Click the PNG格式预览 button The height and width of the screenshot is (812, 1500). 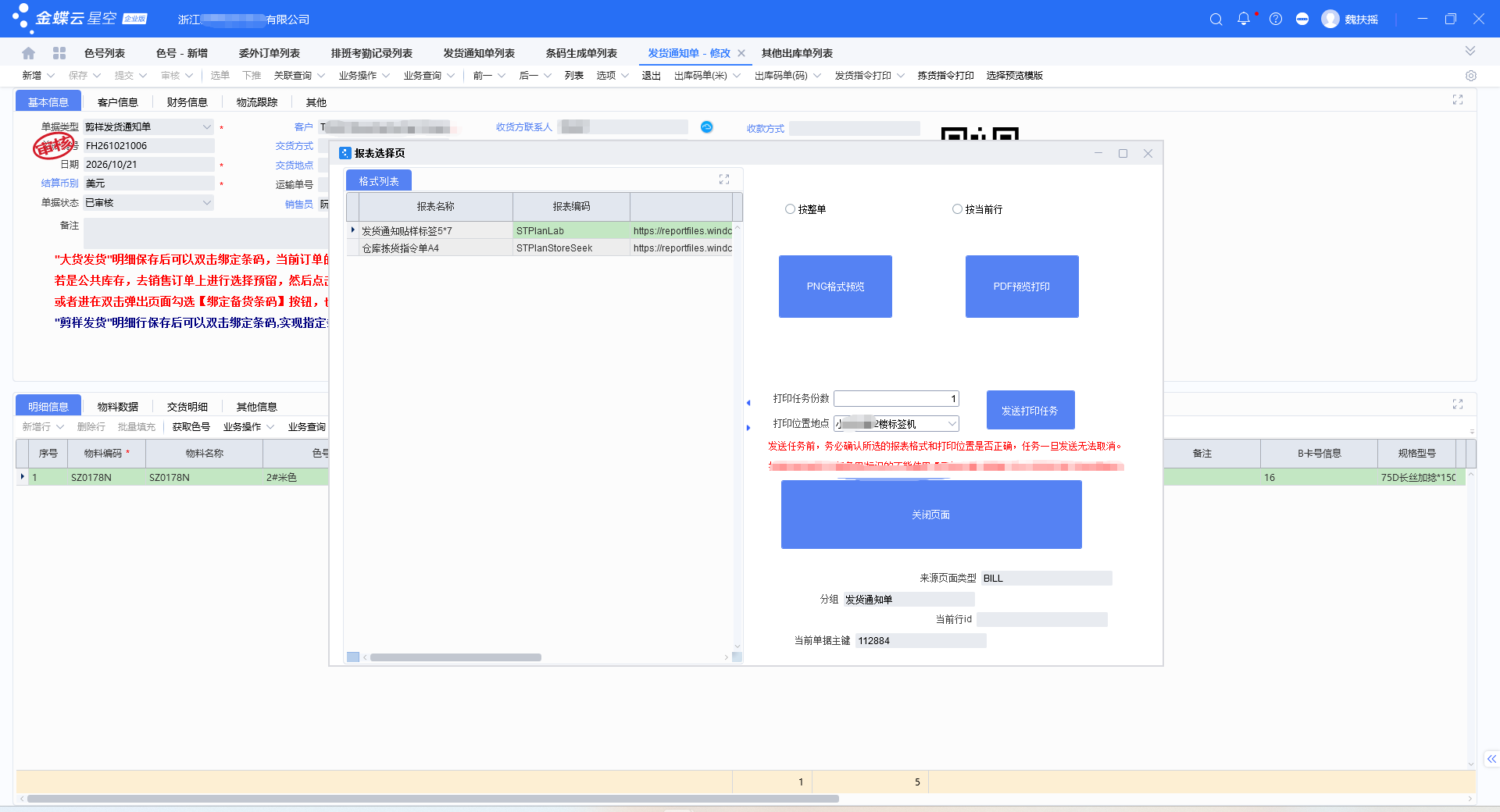[x=835, y=287]
